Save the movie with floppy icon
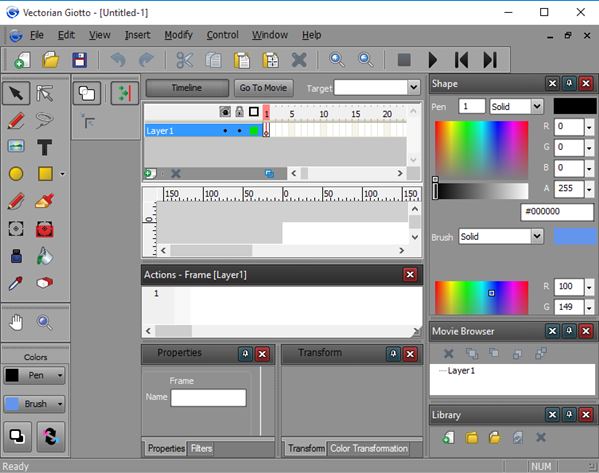599x473 pixels. click(x=79, y=60)
